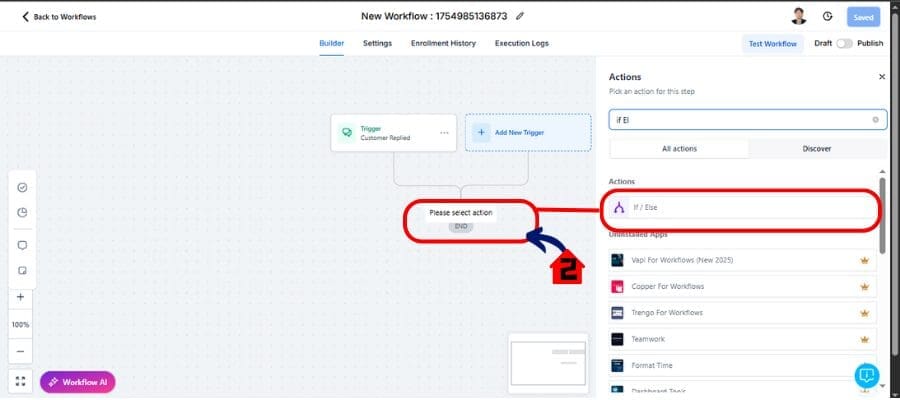Image resolution: width=900 pixels, height=400 pixels.
Task: Add a sticky note from left toolbar
Action: point(22,270)
